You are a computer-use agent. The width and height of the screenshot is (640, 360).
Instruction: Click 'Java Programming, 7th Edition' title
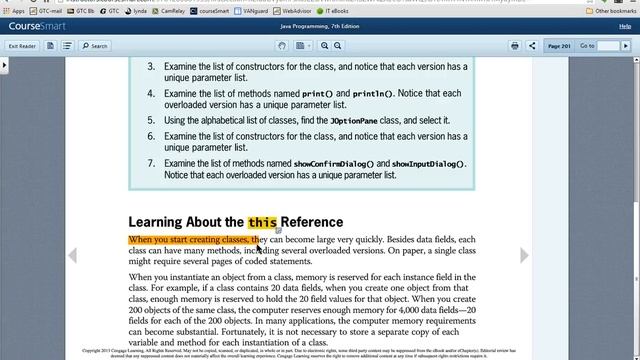pos(320,27)
